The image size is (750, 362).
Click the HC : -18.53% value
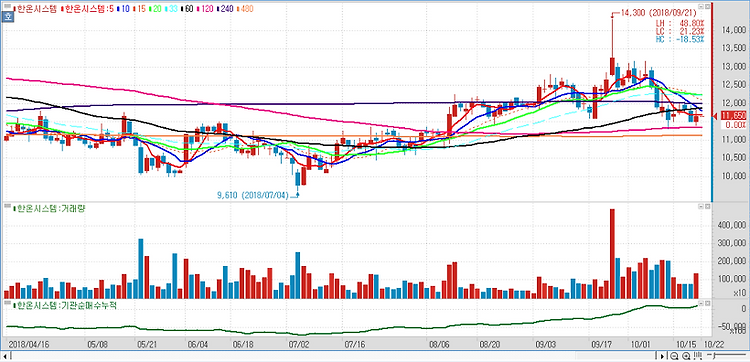click(x=680, y=38)
